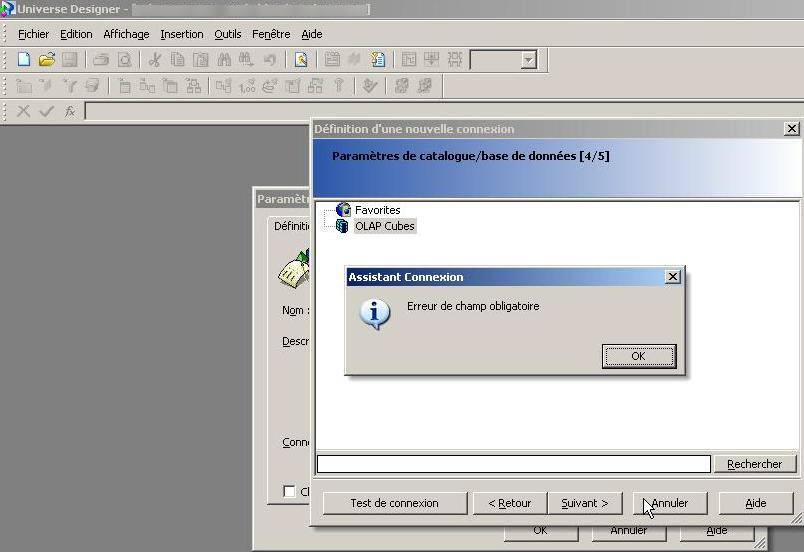Click the Rechercher button
Screen dimensions: 804x552
point(754,464)
